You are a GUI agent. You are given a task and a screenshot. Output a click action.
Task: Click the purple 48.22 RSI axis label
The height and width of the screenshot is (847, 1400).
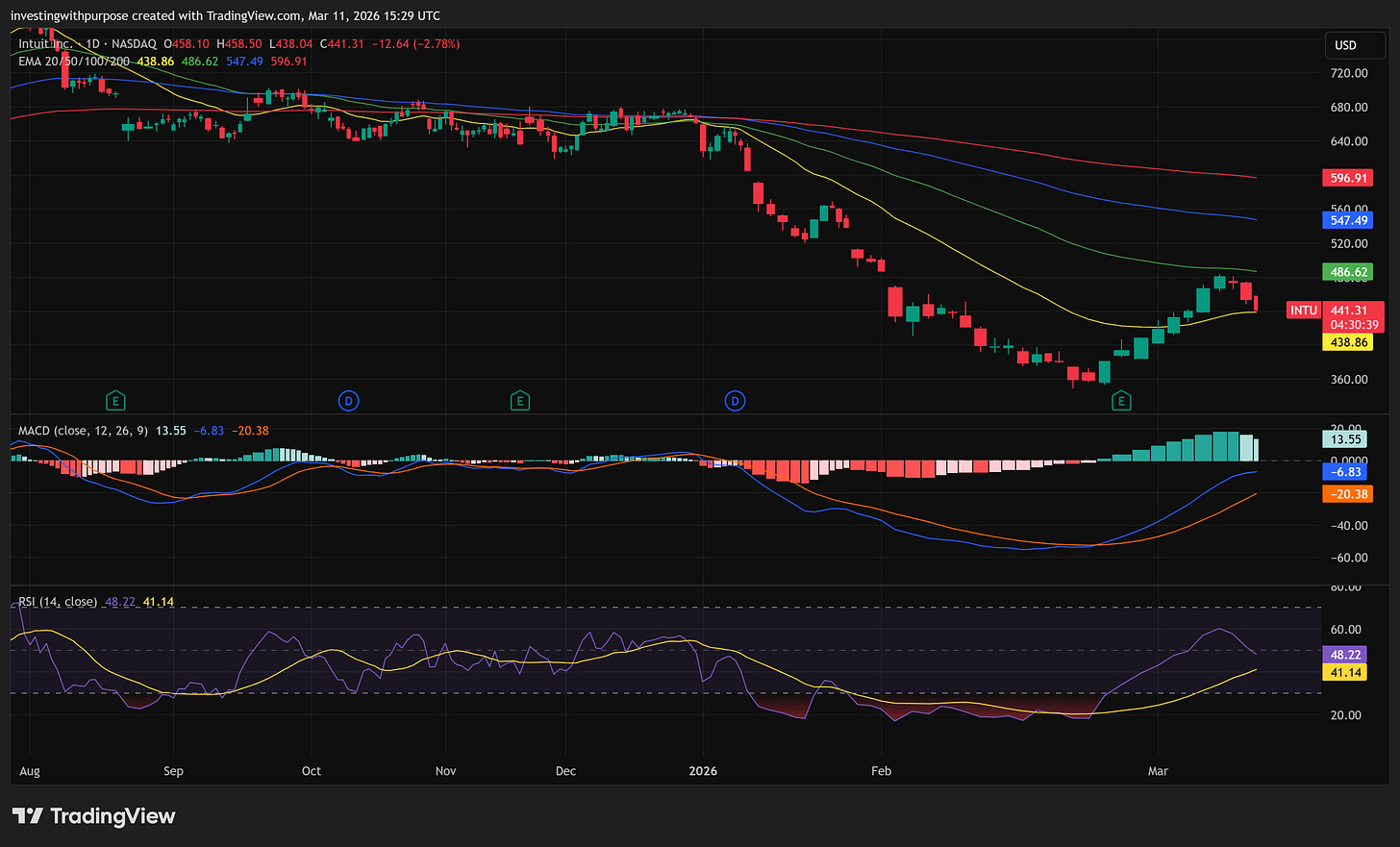(1345, 654)
